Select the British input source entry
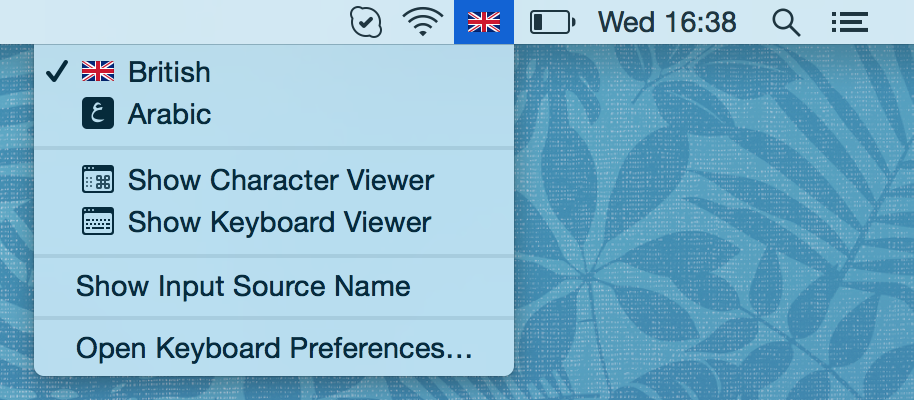 click(x=169, y=72)
